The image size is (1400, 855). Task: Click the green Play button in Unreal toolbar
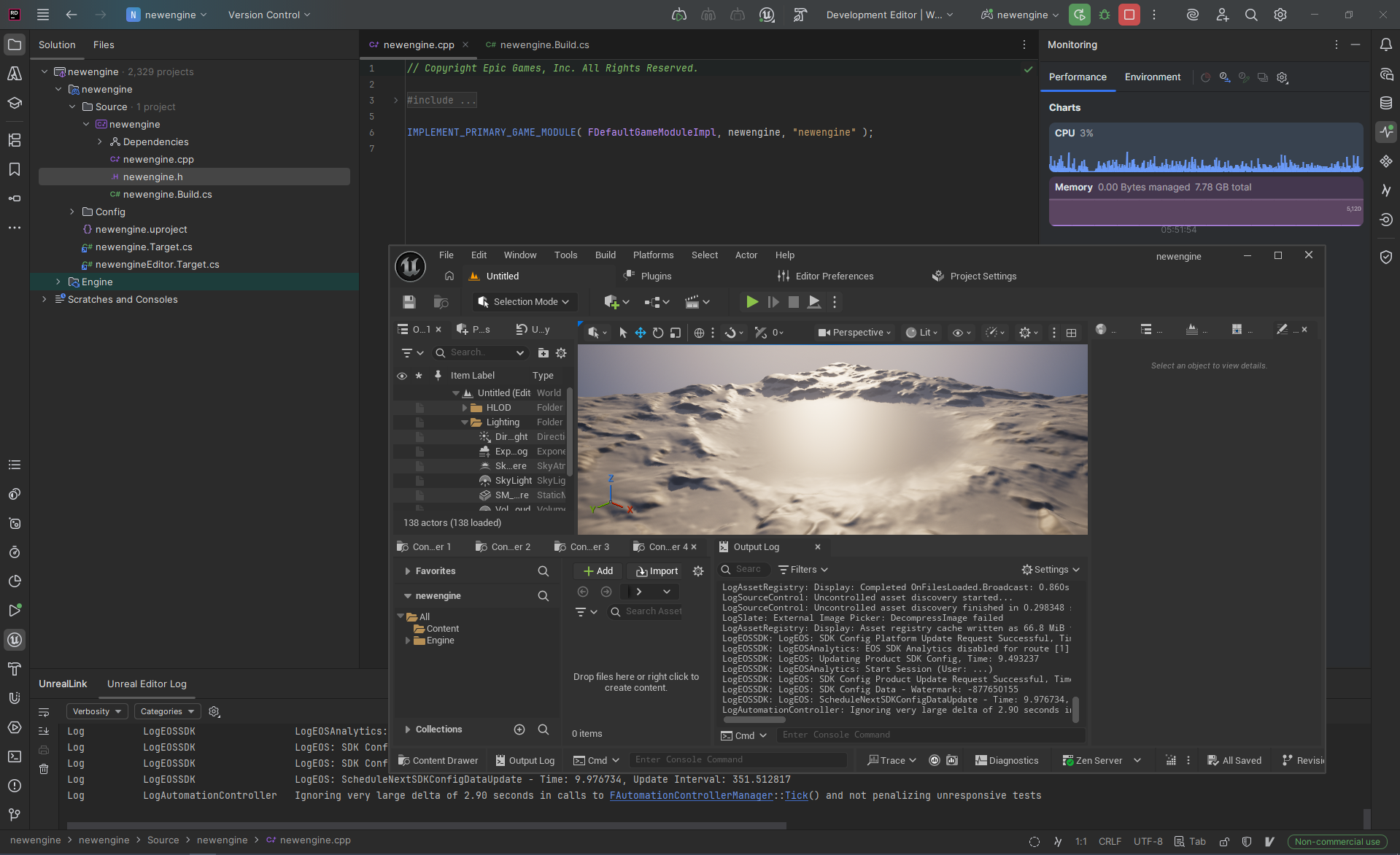coord(751,302)
